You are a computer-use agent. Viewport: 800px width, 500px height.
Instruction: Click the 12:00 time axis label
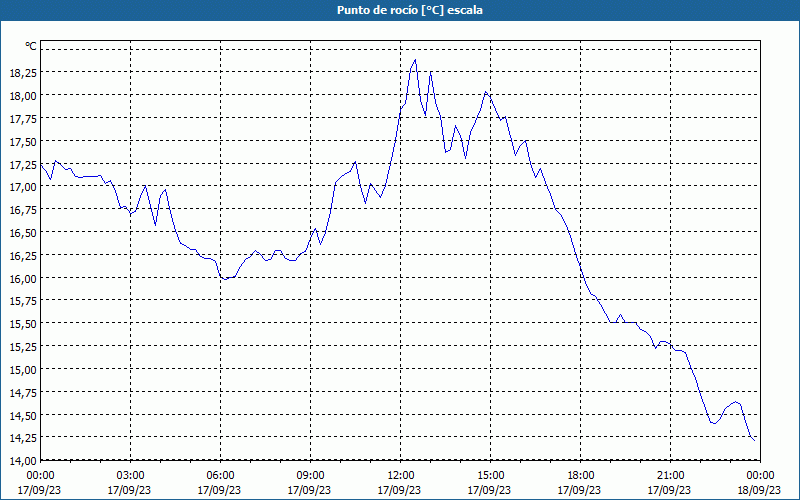[401, 476]
